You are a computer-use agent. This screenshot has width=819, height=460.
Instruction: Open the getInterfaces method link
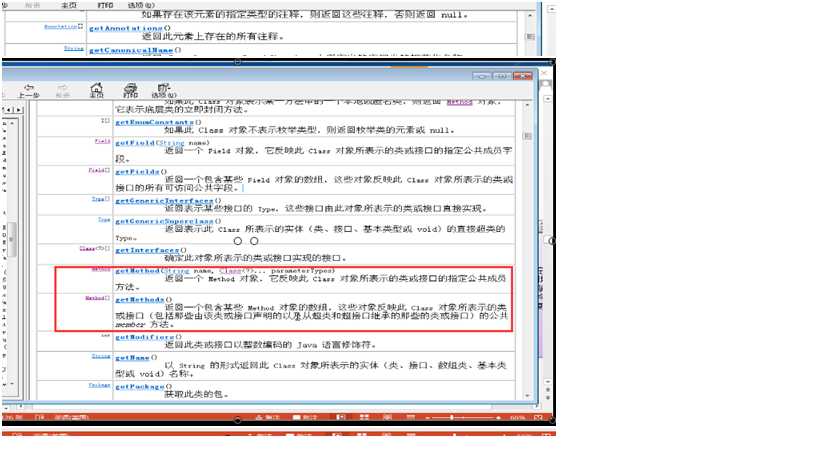147,250
